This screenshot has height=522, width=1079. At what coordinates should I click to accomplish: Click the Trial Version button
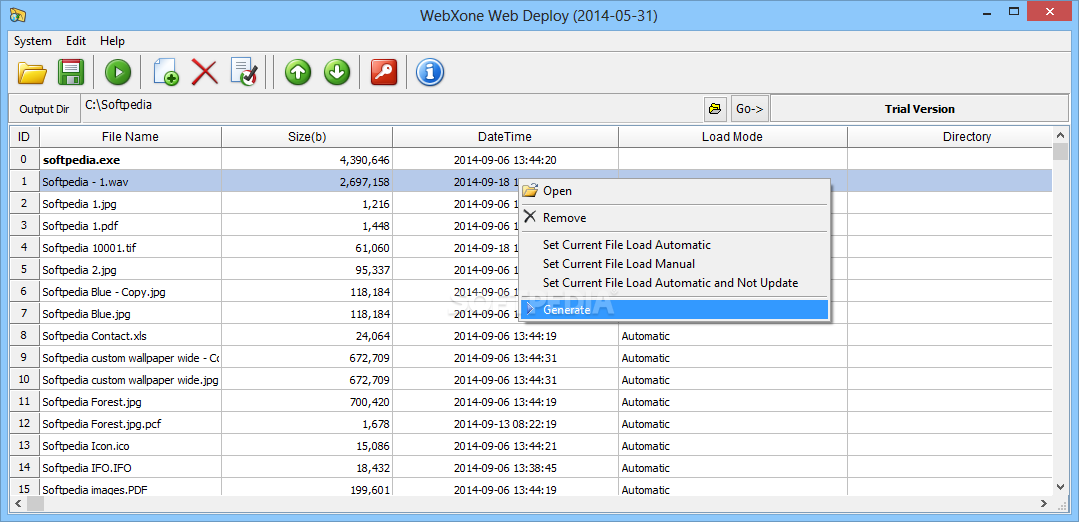coord(919,109)
